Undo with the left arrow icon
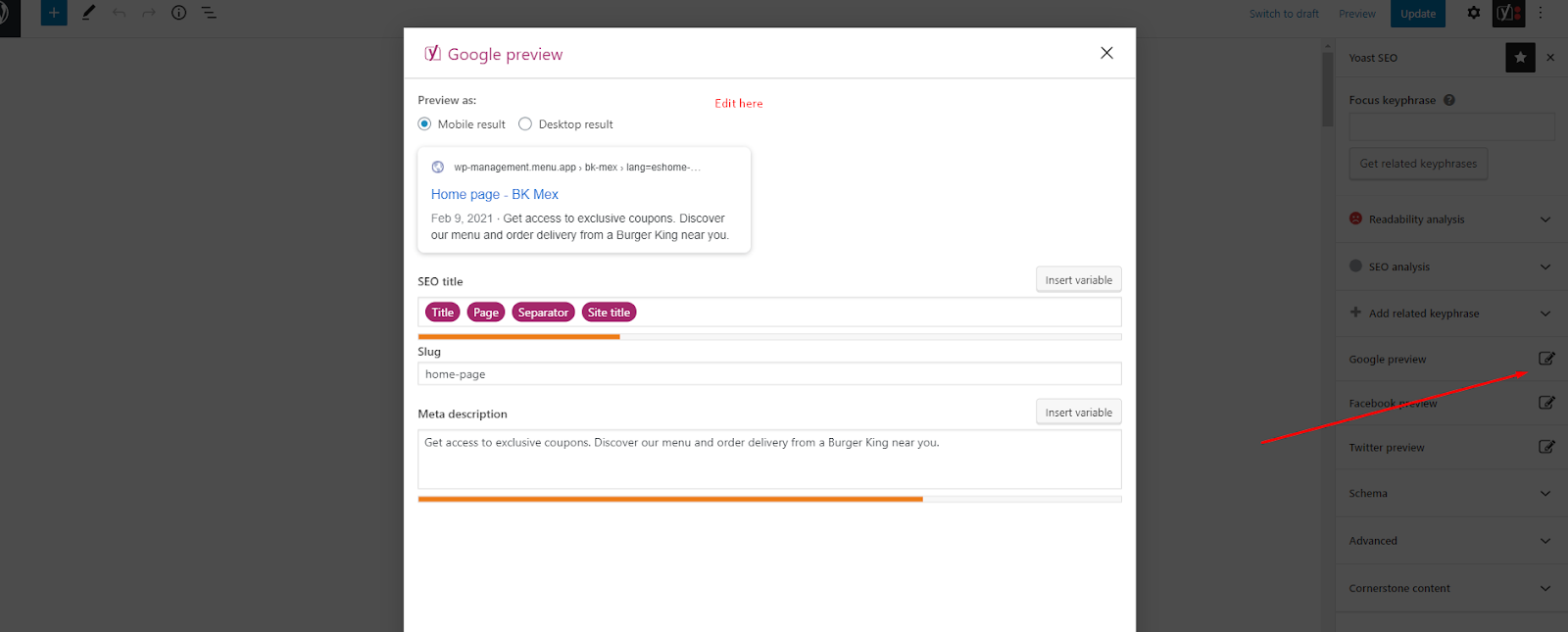 click(x=119, y=13)
